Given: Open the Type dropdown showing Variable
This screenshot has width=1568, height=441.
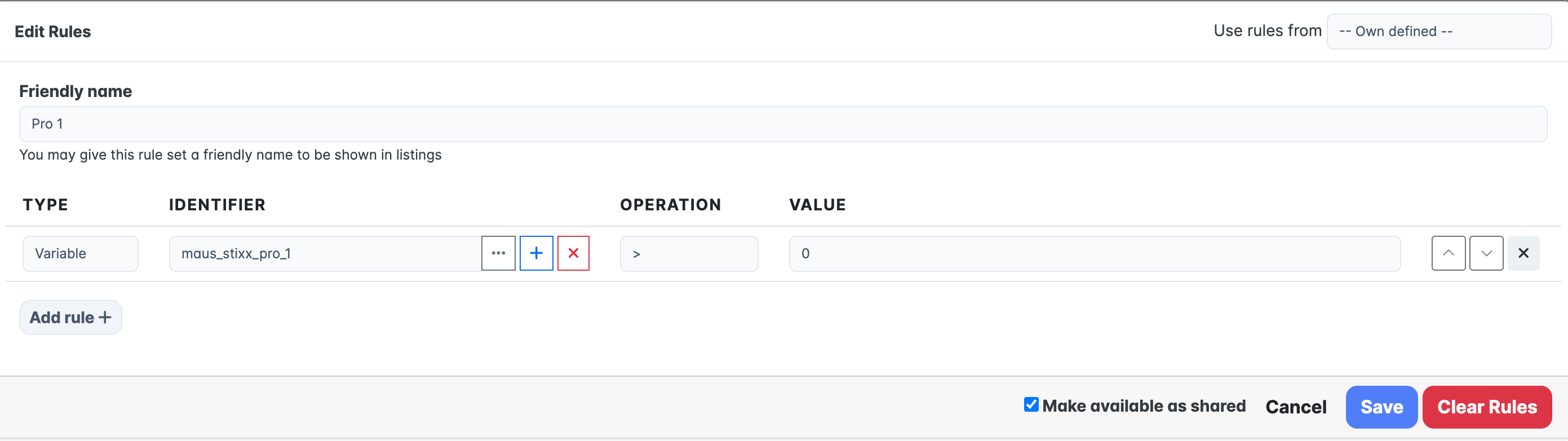Looking at the screenshot, I should tap(81, 253).
